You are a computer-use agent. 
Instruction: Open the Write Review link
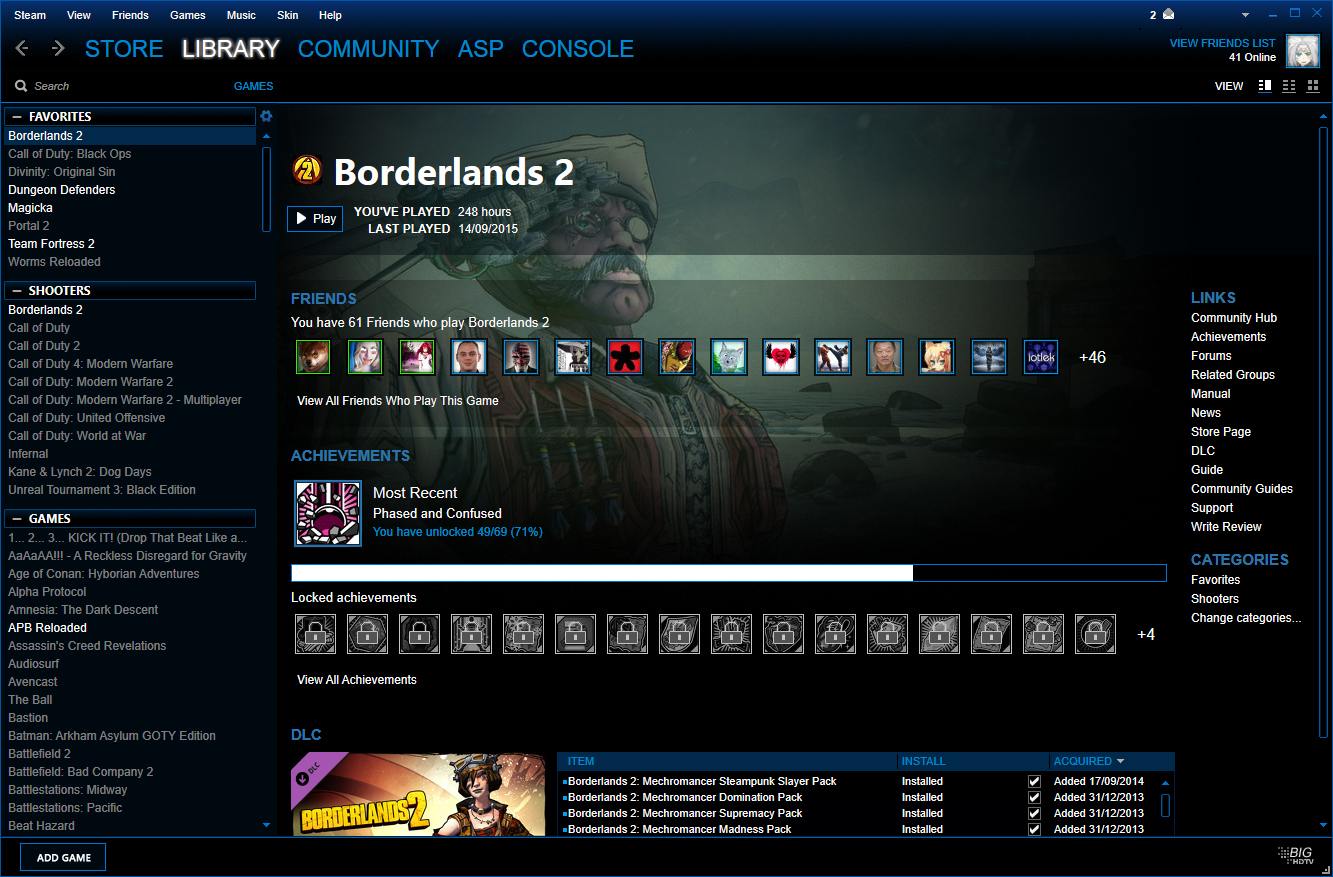click(1226, 527)
